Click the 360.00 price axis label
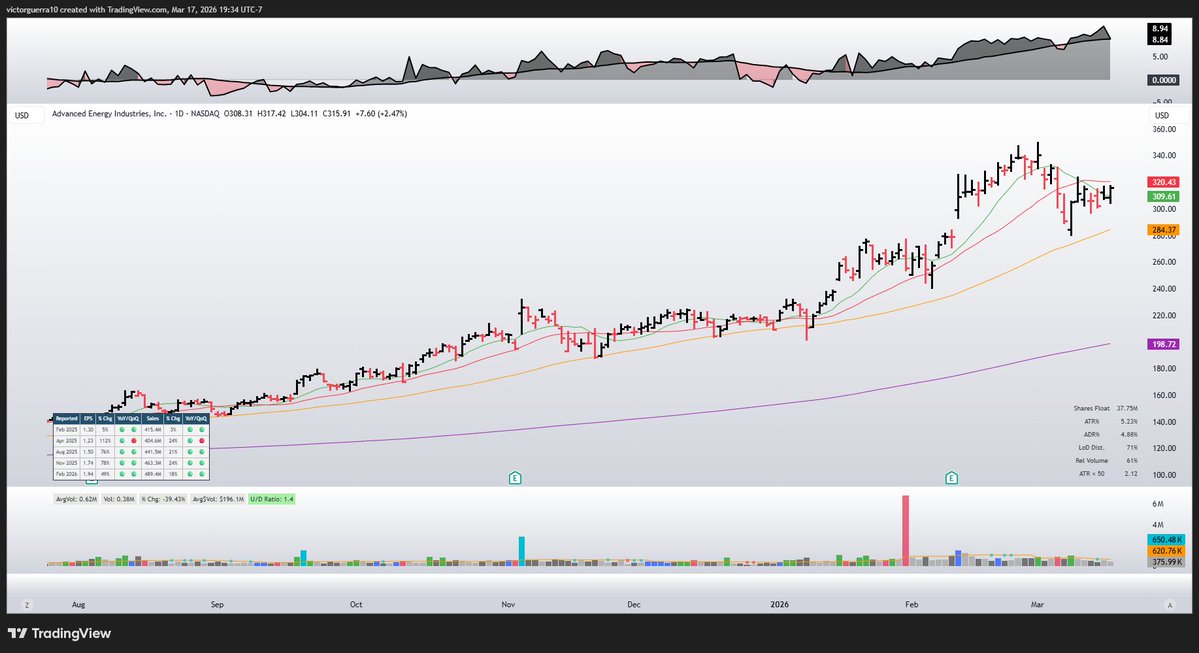This screenshot has height=653, width=1199. 1164,129
